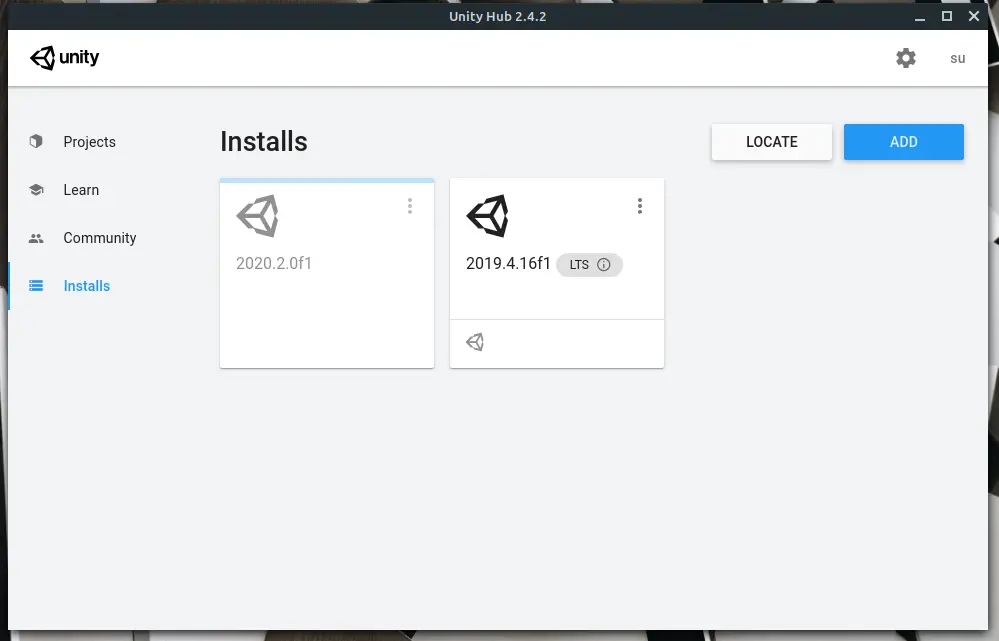Click the 2020.2.0f1 Unity logo
Screen dimensions: 999x641
click(258, 216)
